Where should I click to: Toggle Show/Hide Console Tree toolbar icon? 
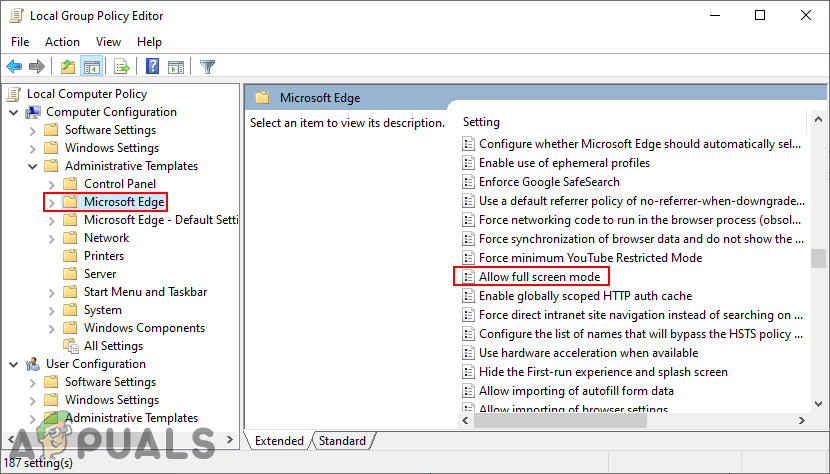pos(91,67)
